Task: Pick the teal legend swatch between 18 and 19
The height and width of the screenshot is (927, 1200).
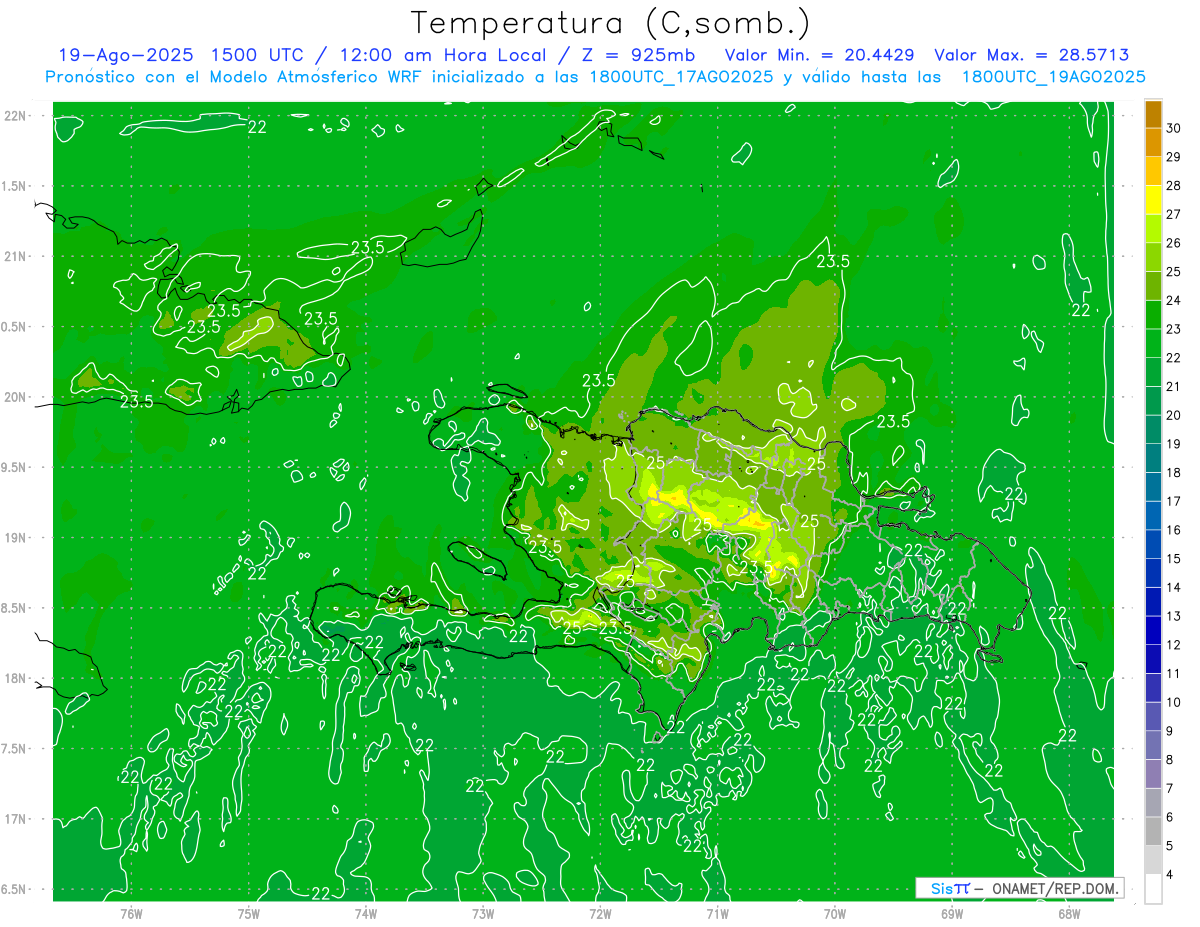Action: click(x=1153, y=458)
